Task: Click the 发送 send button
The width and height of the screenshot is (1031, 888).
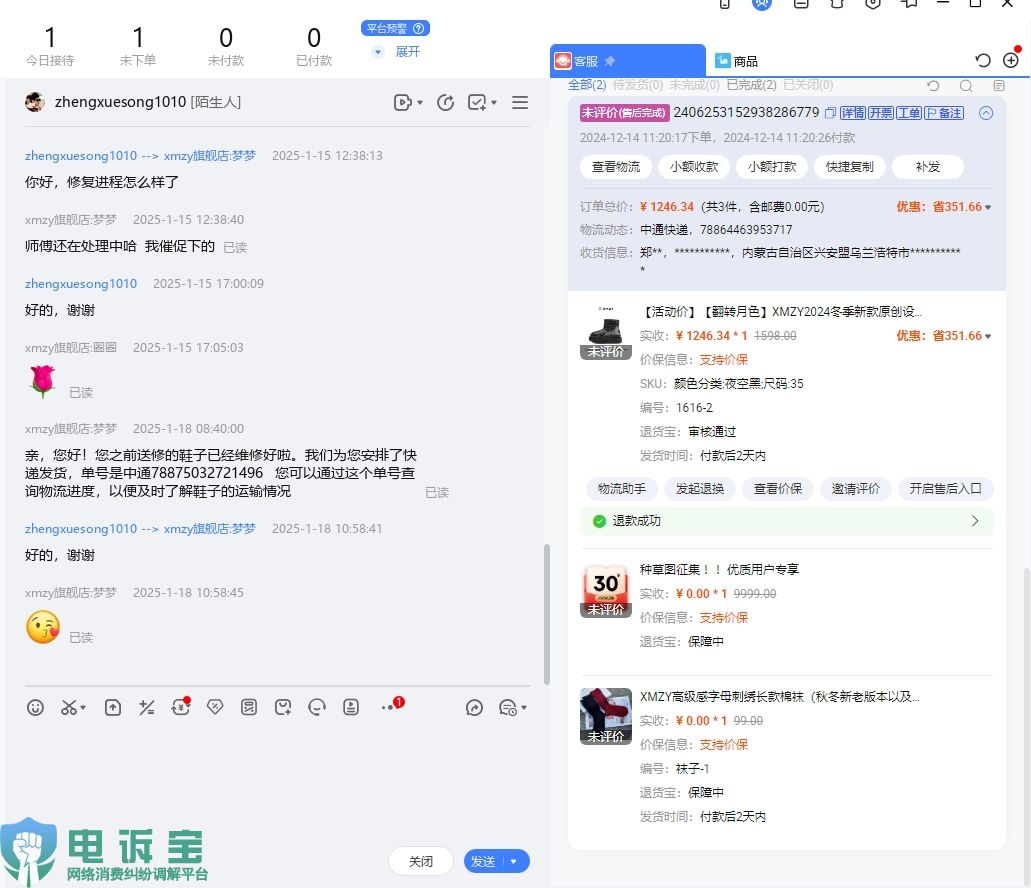Action: point(483,861)
